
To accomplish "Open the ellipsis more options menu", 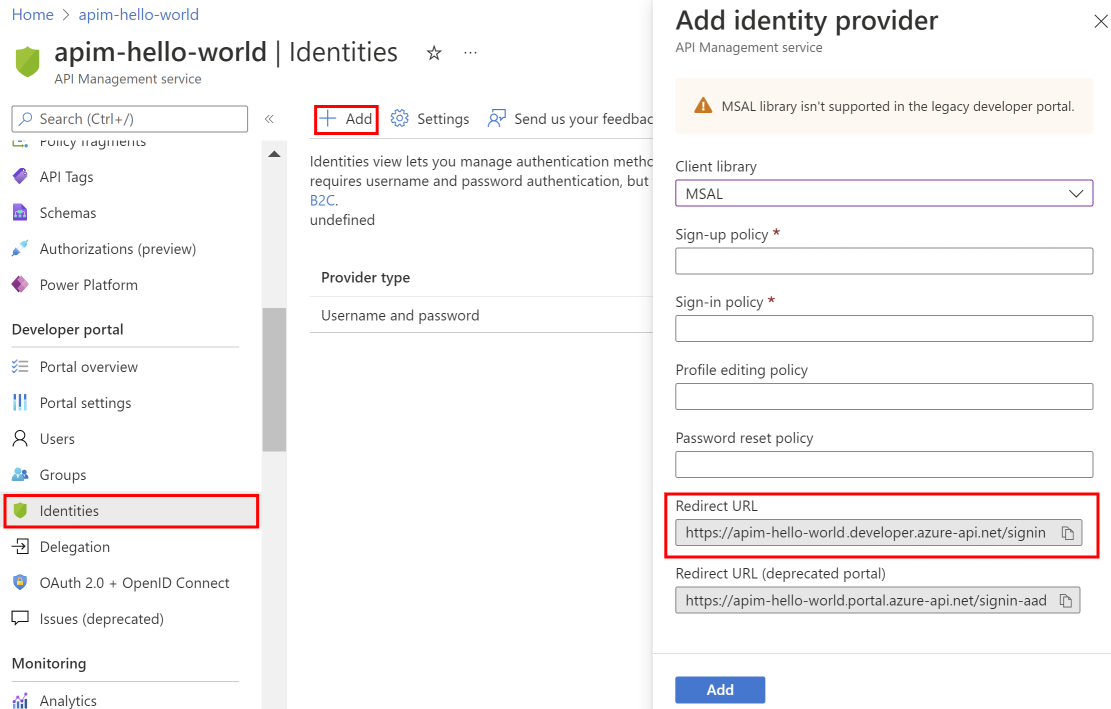I will tap(471, 53).
